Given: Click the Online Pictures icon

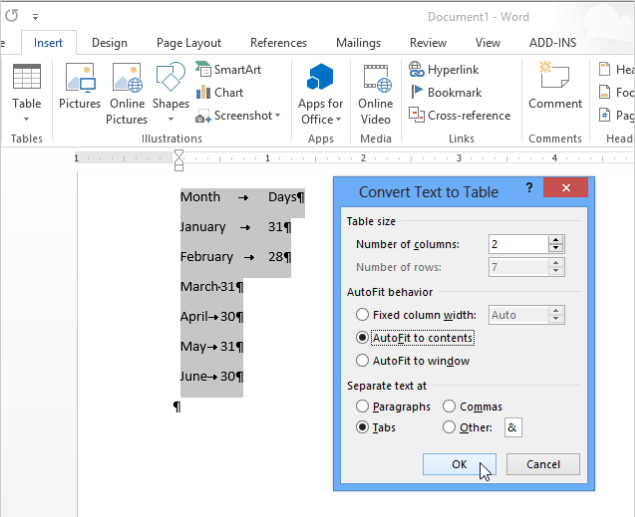Looking at the screenshot, I should pos(127,80).
